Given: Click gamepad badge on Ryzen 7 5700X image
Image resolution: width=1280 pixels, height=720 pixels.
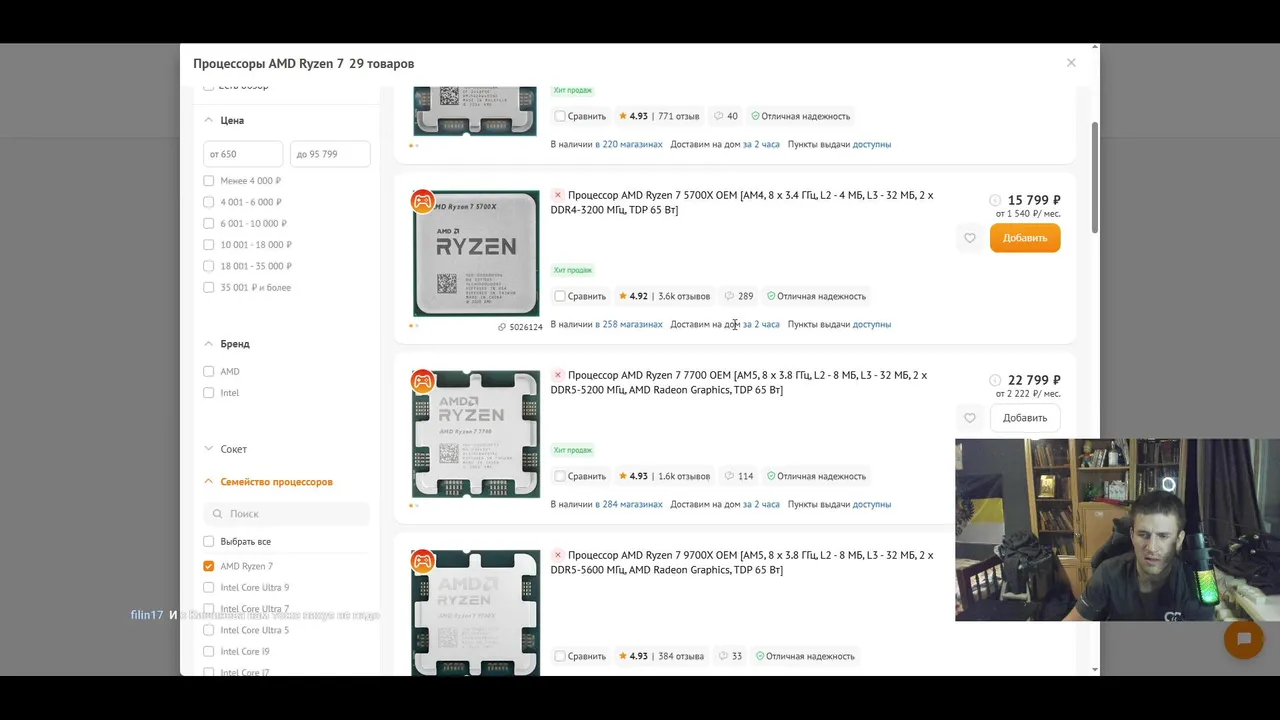Looking at the screenshot, I should point(423,202).
